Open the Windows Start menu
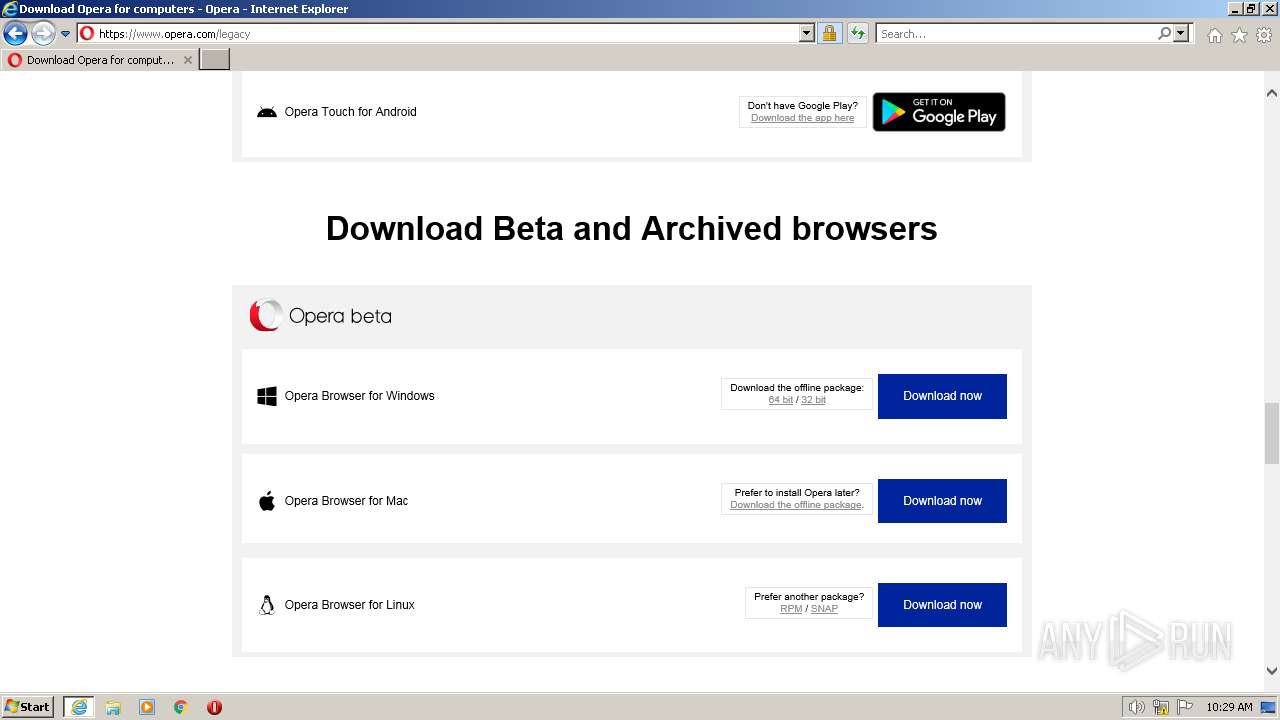Image resolution: width=1280 pixels, height=720 pixels. (28, 707)
